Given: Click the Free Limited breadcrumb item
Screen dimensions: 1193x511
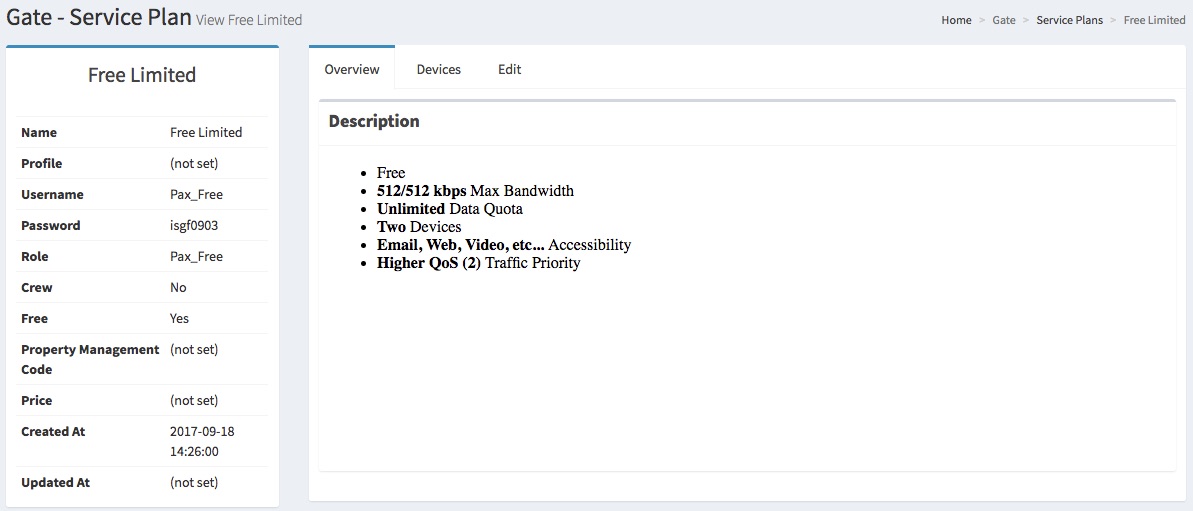Looking at the screenshot, I should (1154, 20).
